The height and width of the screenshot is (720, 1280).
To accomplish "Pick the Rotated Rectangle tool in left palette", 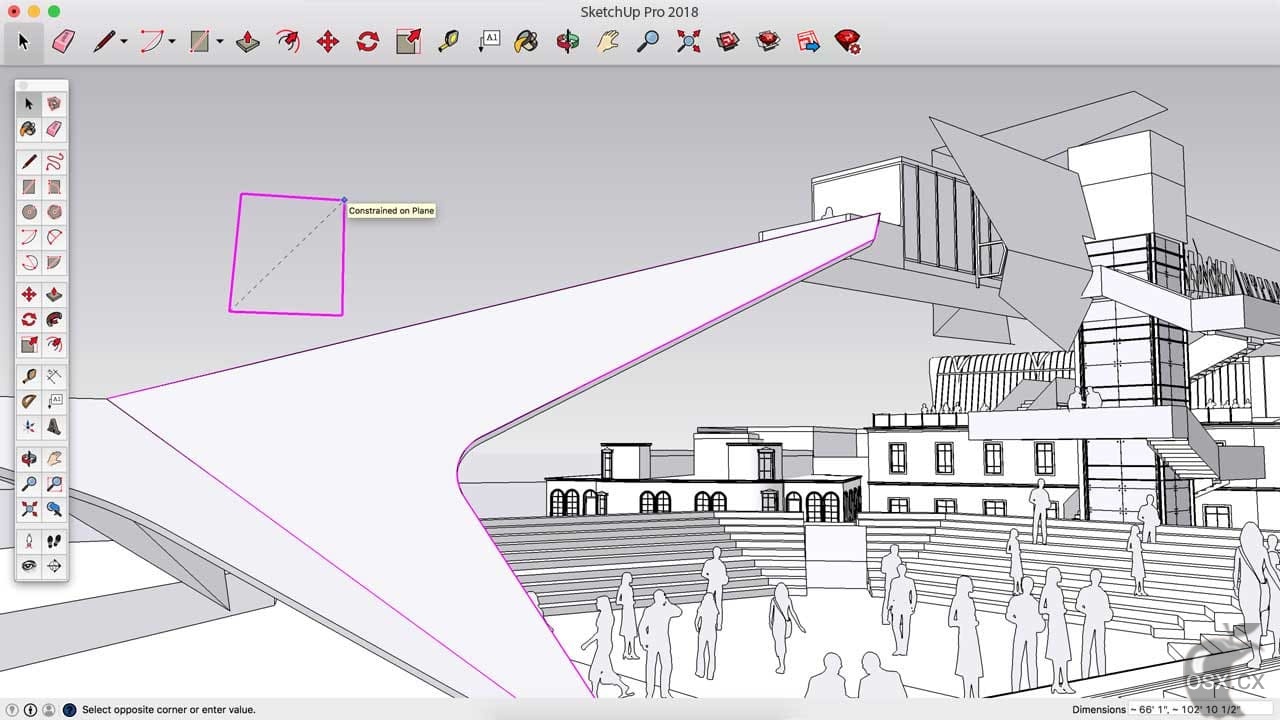I will click(54, 186).
